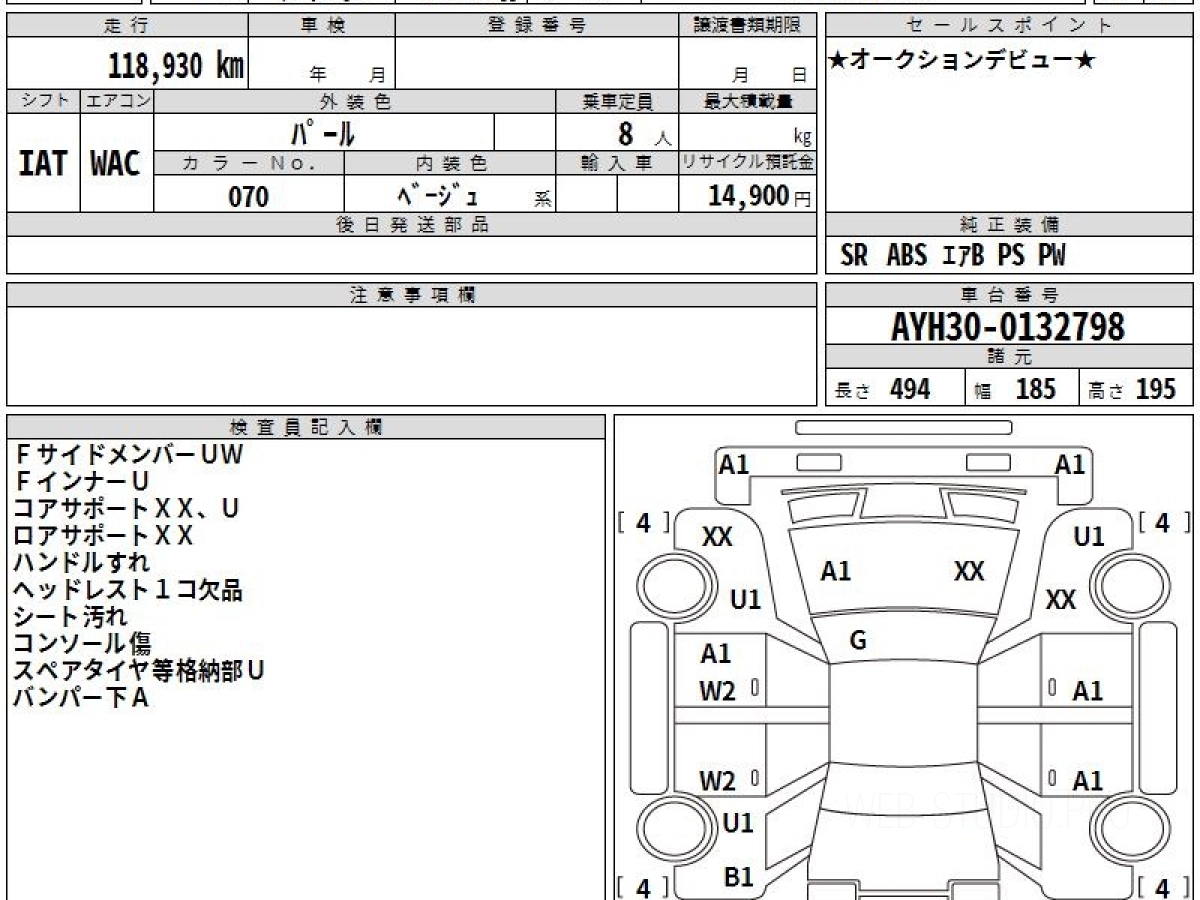The height and width of the screenshot is (900, 1200).
Task: Select the 幅 185 dimension
Action: coord(1016,389)
